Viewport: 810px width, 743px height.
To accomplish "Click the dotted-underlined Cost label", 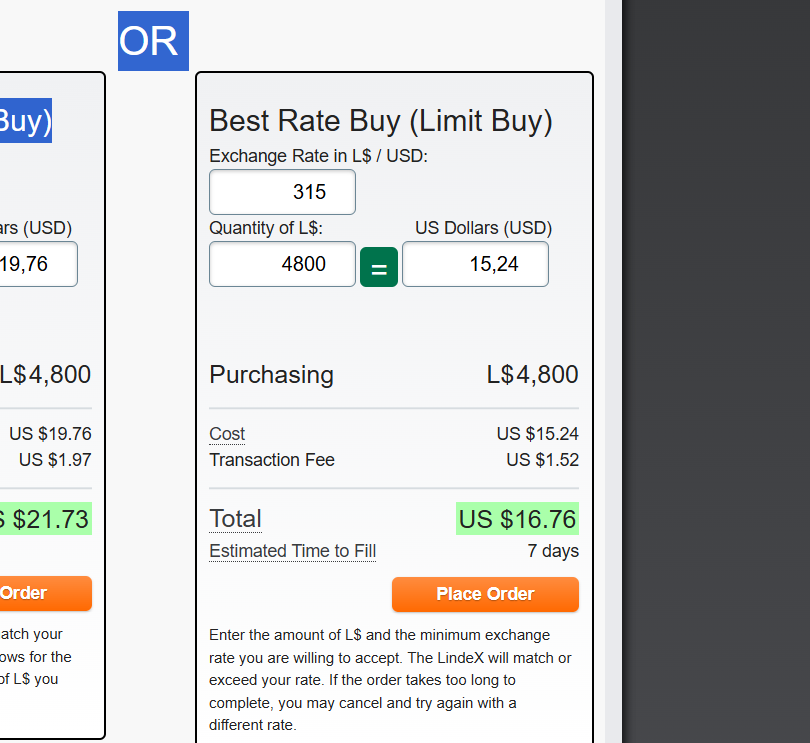I will click(227, 434).
